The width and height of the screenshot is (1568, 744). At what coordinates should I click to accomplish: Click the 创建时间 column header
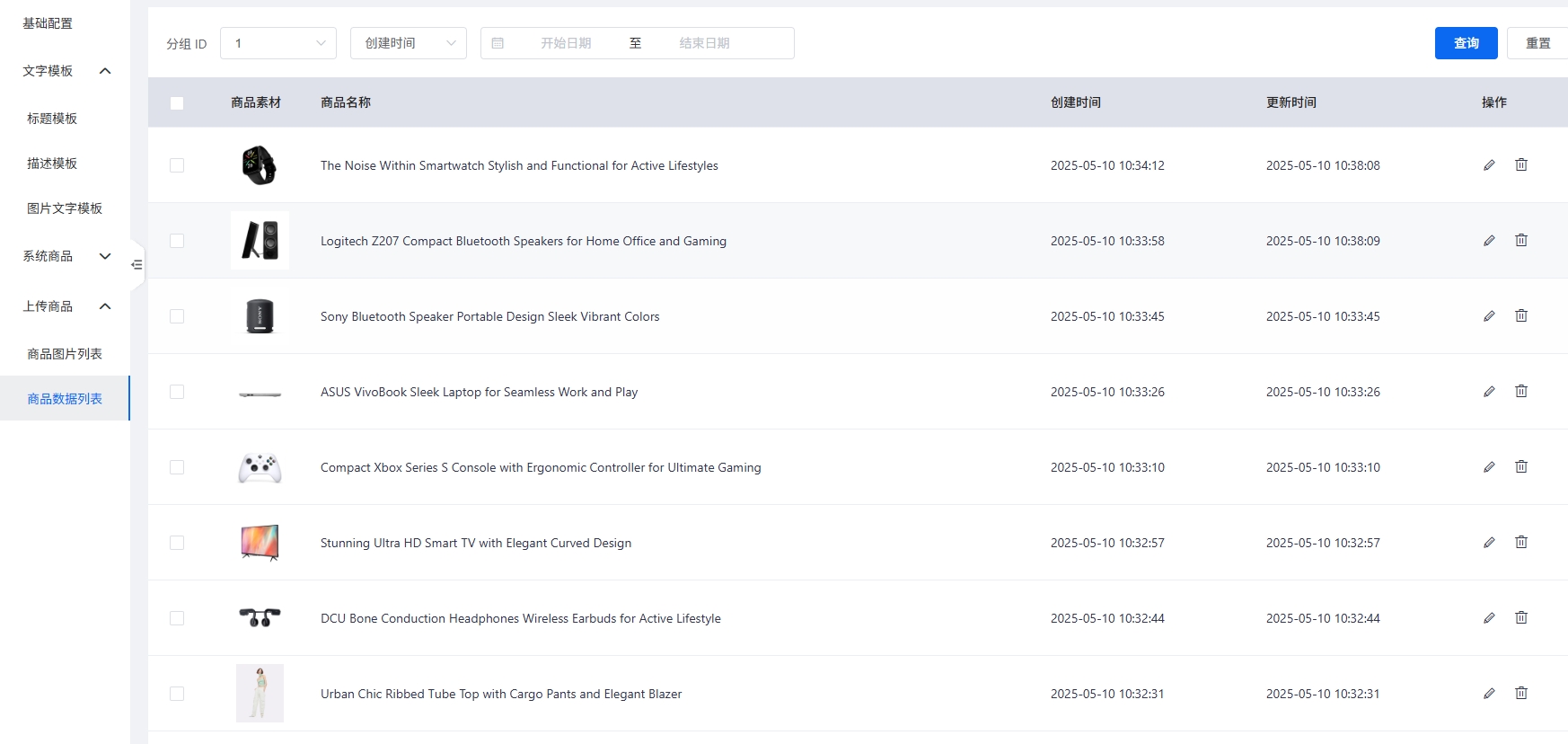pyautogui.click(x=1076, y=102)
